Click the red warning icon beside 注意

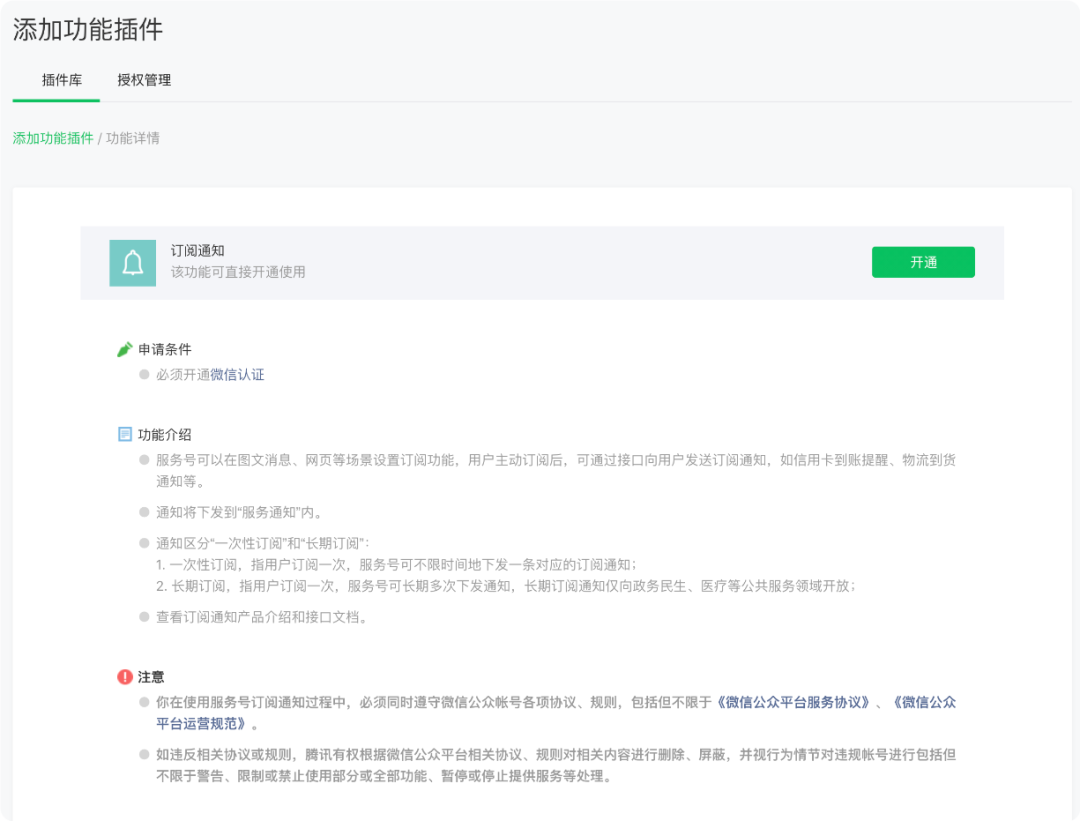click(125, 677)
